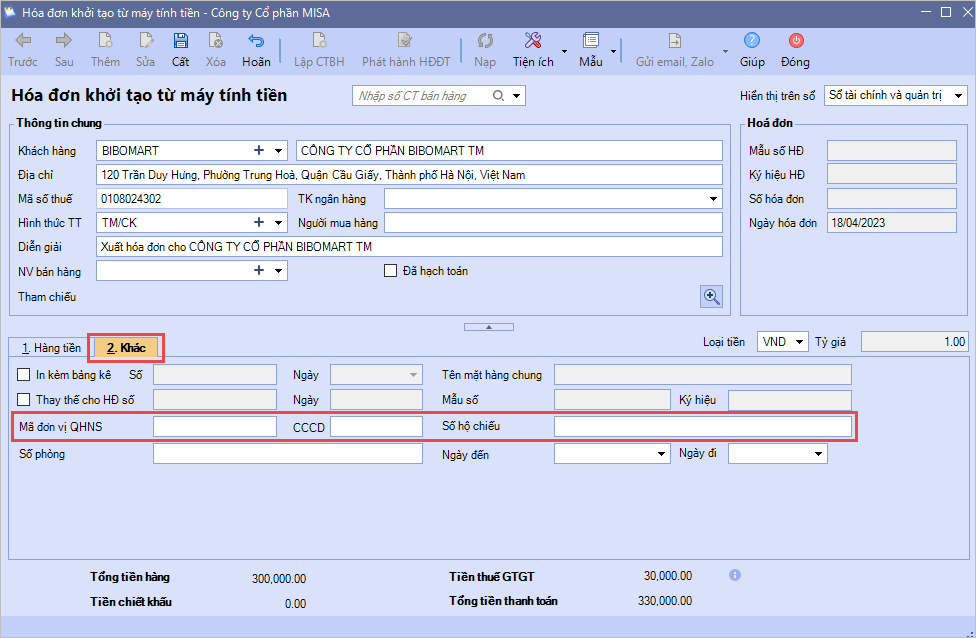The height and width of the screenshot is (638, 976).
Task: Click the Số hộ chiếu input field
Action: click(x=702, y=427)
